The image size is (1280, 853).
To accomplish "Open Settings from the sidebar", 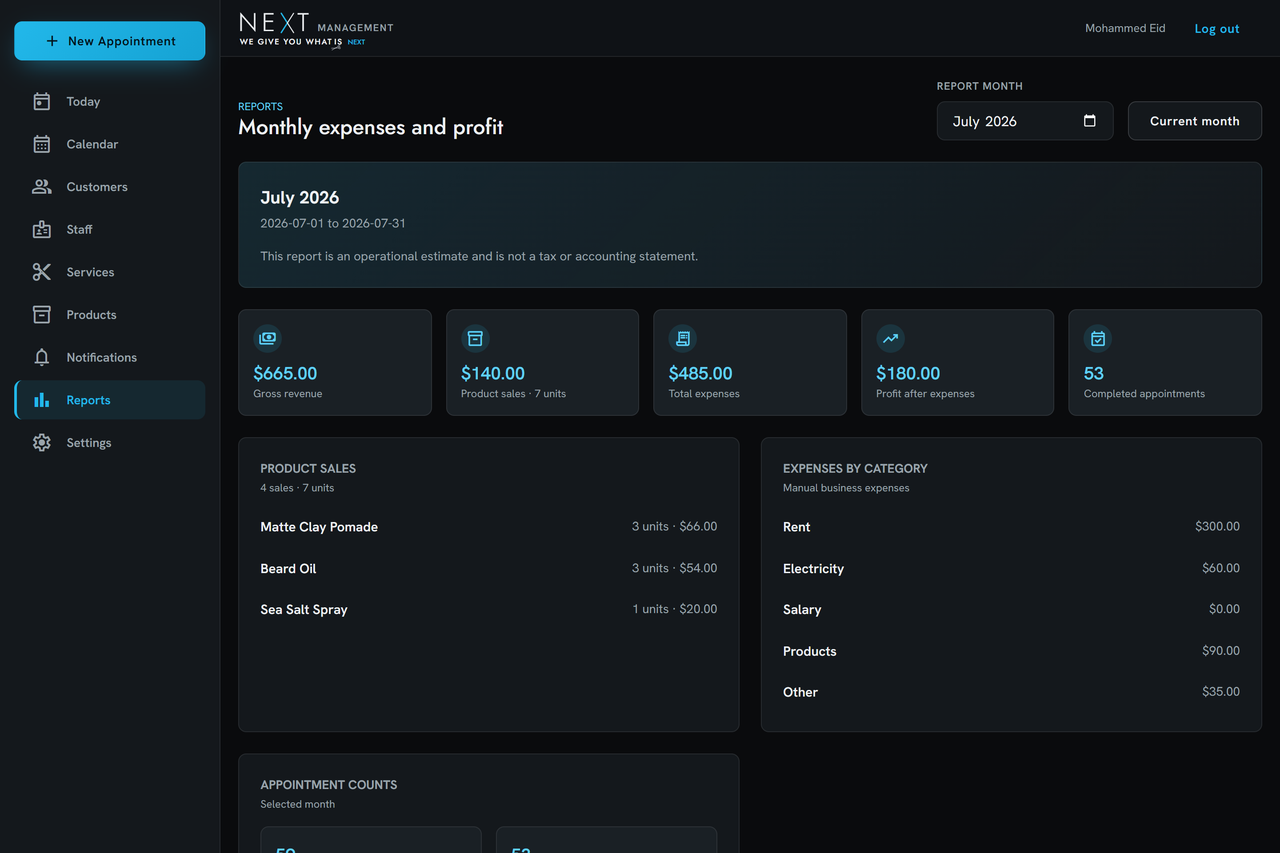I will pyautogui.click(x=110, y=443).
